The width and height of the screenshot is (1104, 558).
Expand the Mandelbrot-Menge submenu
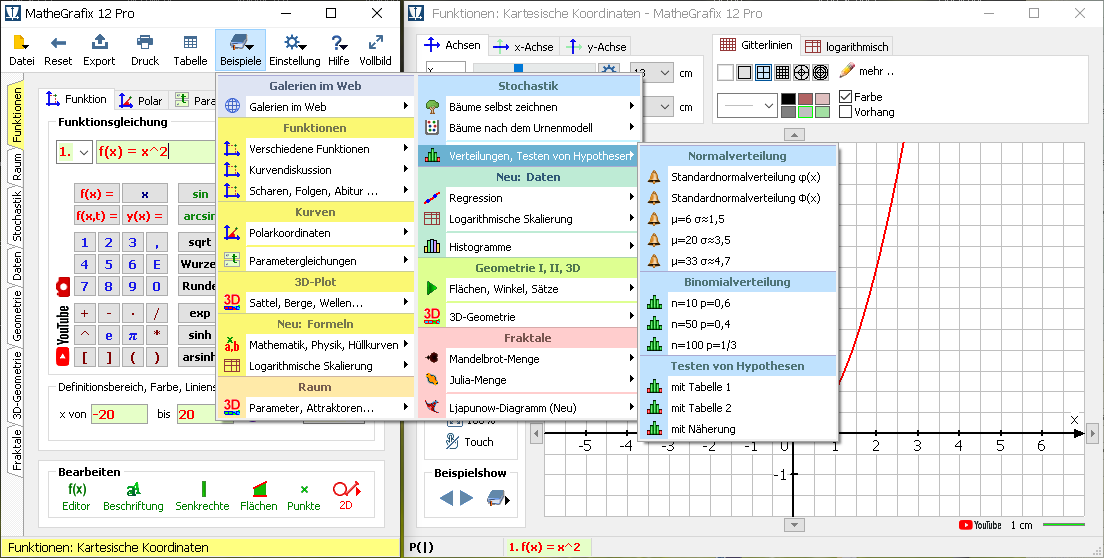tap(529, 359)
